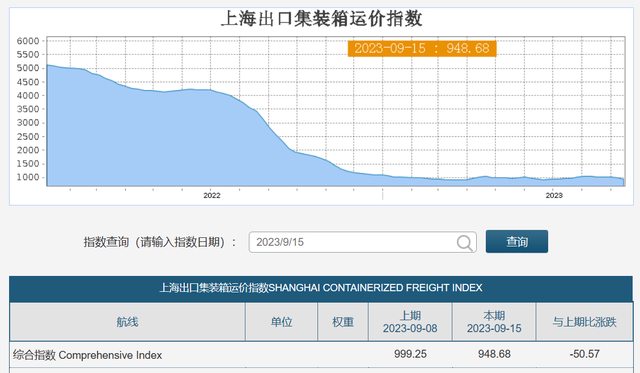
Task: Click the chart title 上海出口集装箱运价指数
Action: (x=321, y=19)
